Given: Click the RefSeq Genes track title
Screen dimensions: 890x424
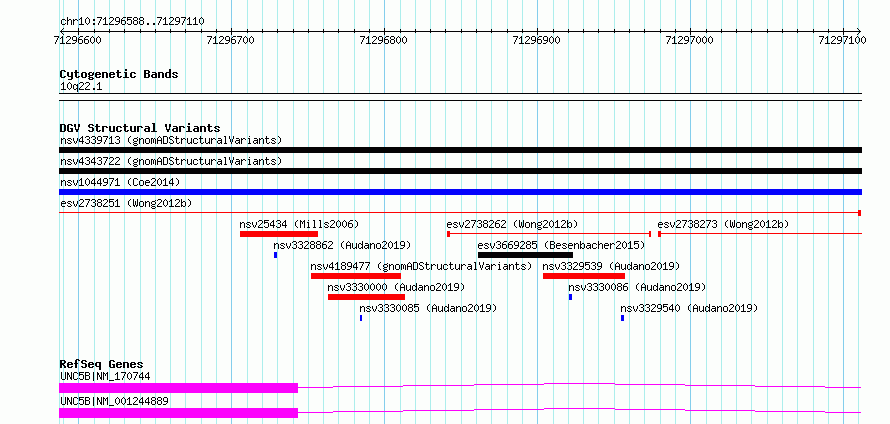Looking at the screenshot, I should click(x=102, y=364).
